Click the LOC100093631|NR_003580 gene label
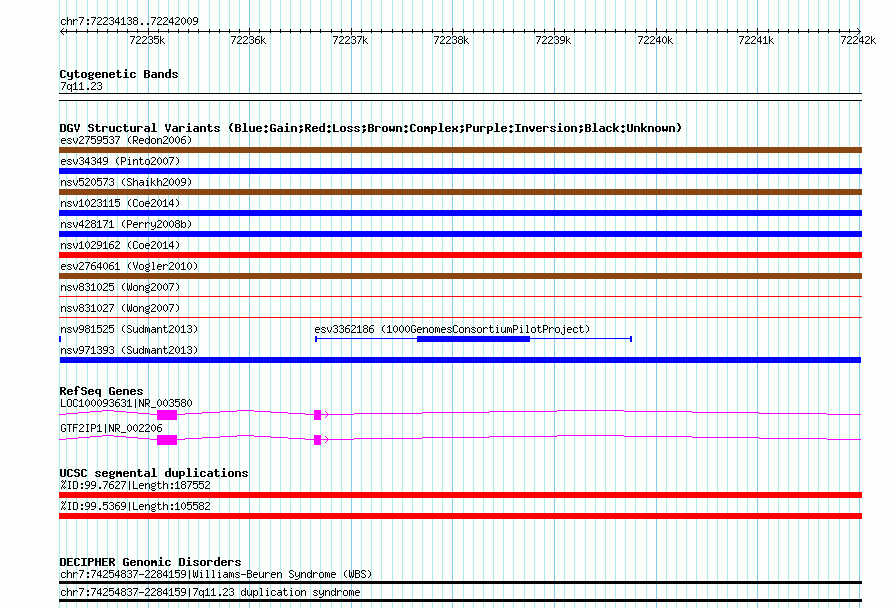This screenshot has width=890, height=608. coord(126,404)
